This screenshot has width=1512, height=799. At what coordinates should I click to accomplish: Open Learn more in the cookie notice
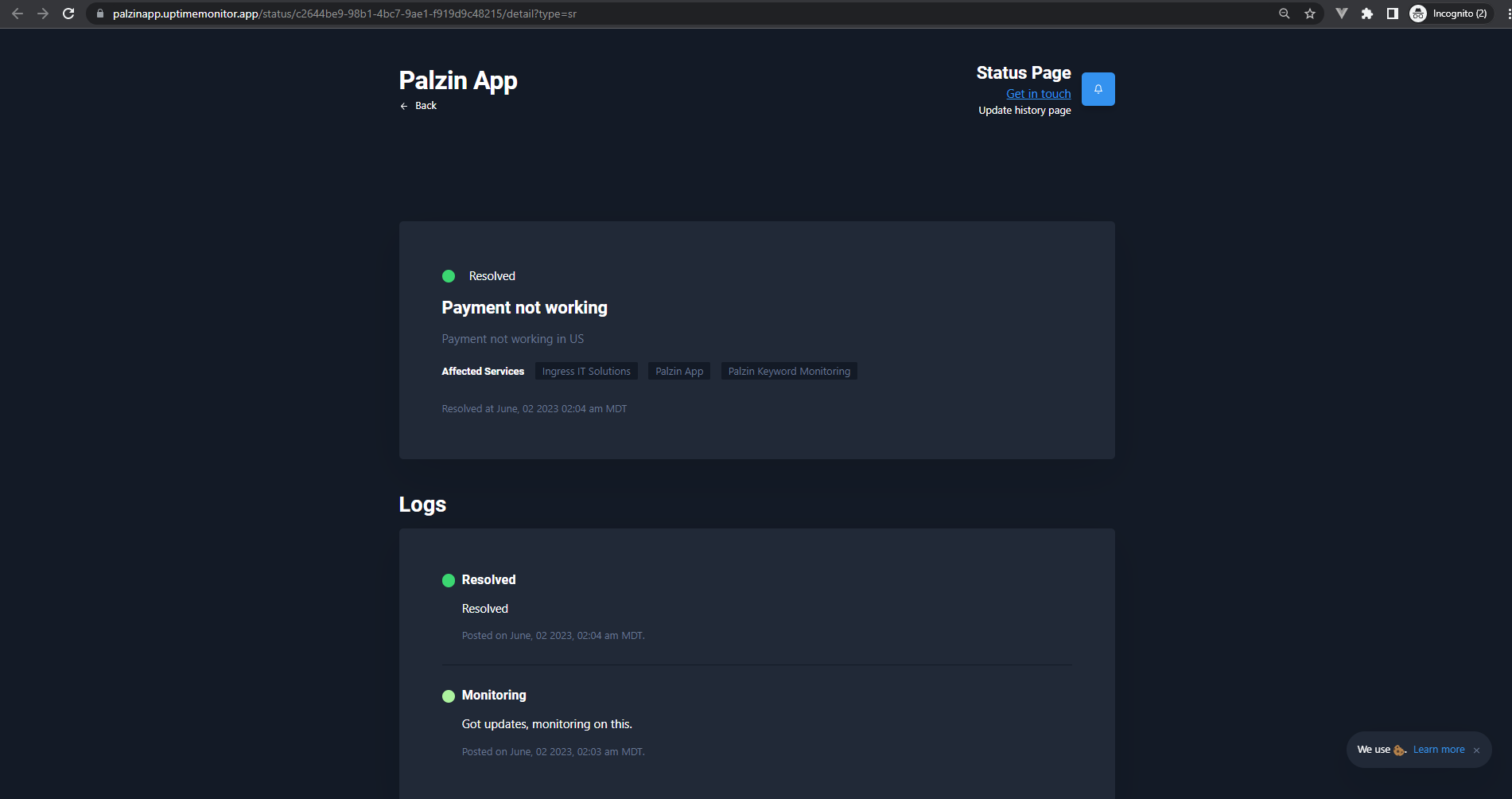coord(1439,750)
